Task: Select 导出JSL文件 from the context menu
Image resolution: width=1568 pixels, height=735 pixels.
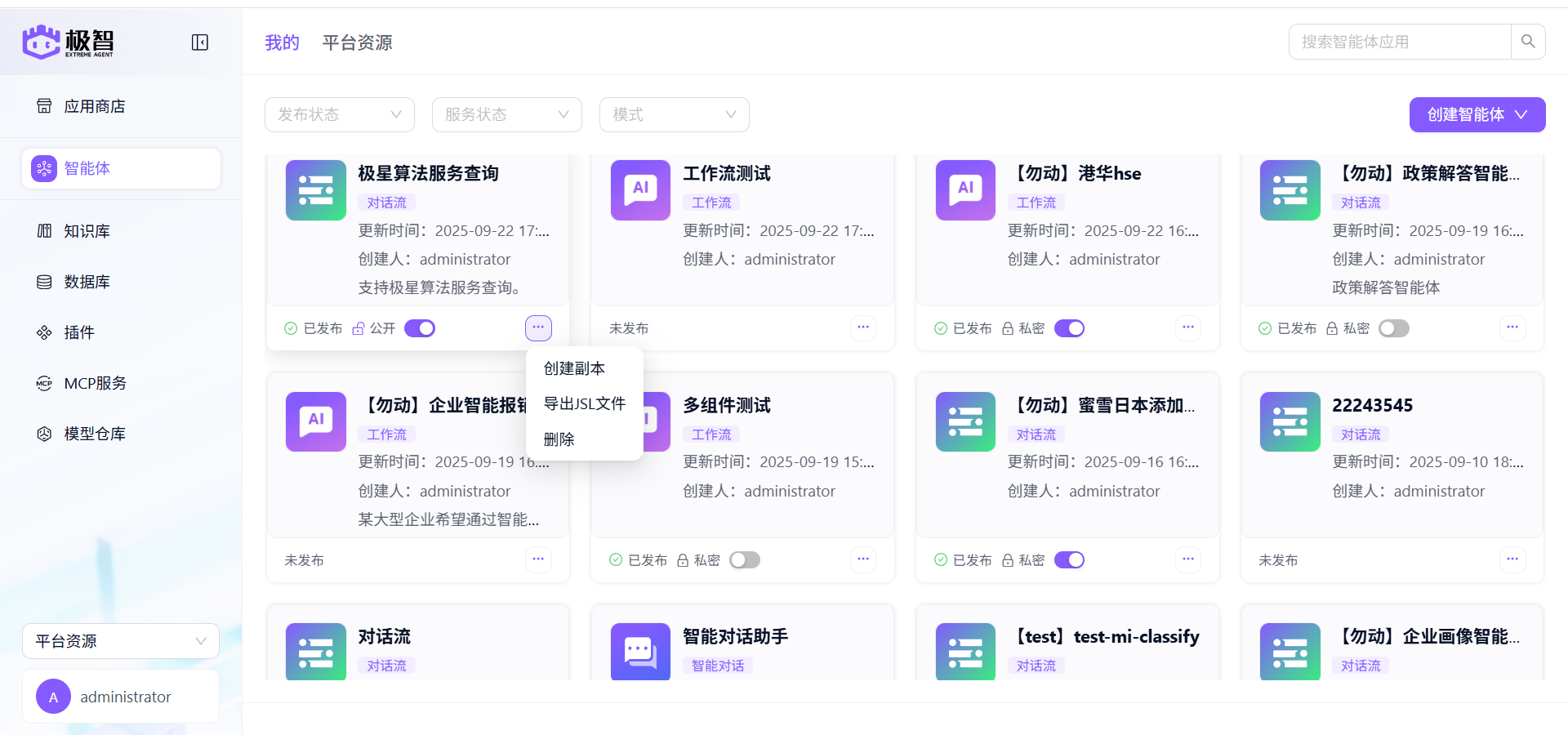Action: (x=585, y=403)
